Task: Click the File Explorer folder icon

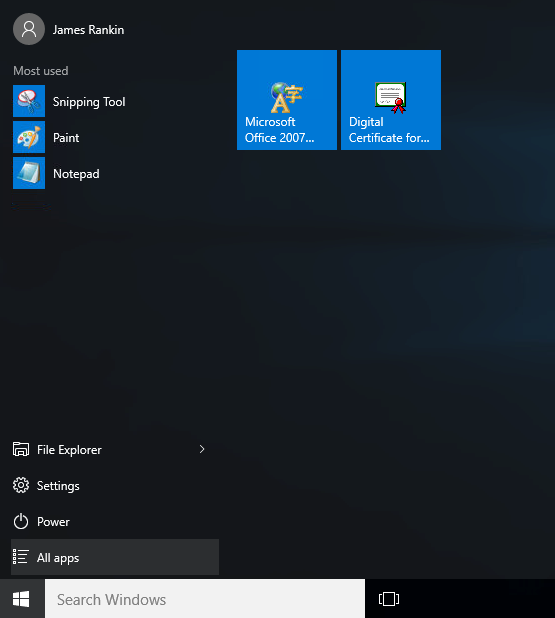Action: 20,449
